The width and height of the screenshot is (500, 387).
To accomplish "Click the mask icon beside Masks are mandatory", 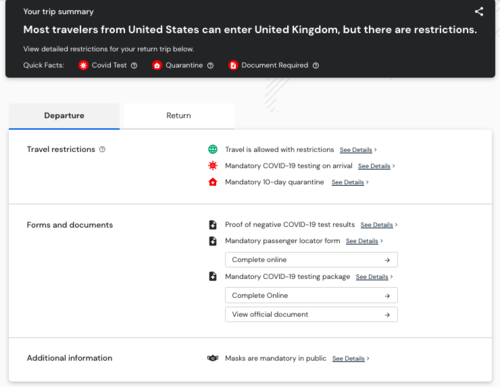I will click(x=213, y=358).
